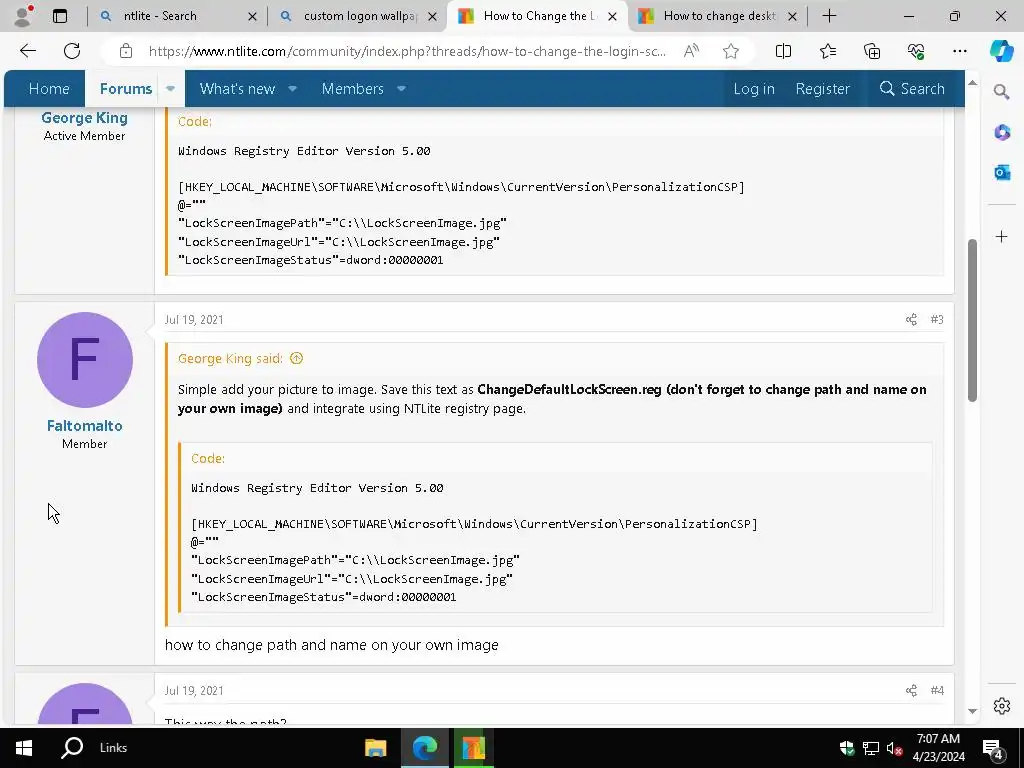Viewport: 1024px width, 768px height.
Task: Go back to previous page
Action: [28, 51]
